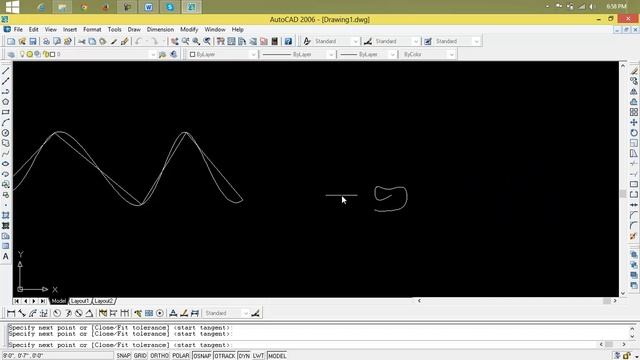Toggle SNAP mode in status bar
The width and height of the screenshot is (640, 360).
click(123, 356)
